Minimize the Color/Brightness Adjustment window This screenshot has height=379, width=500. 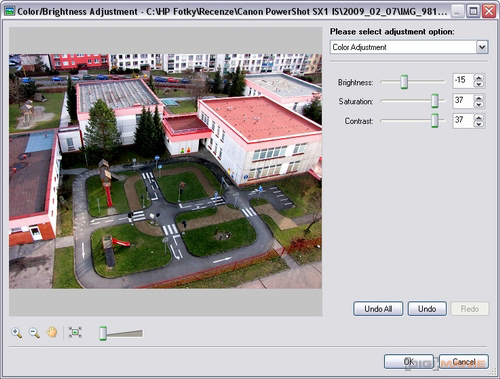457,11
